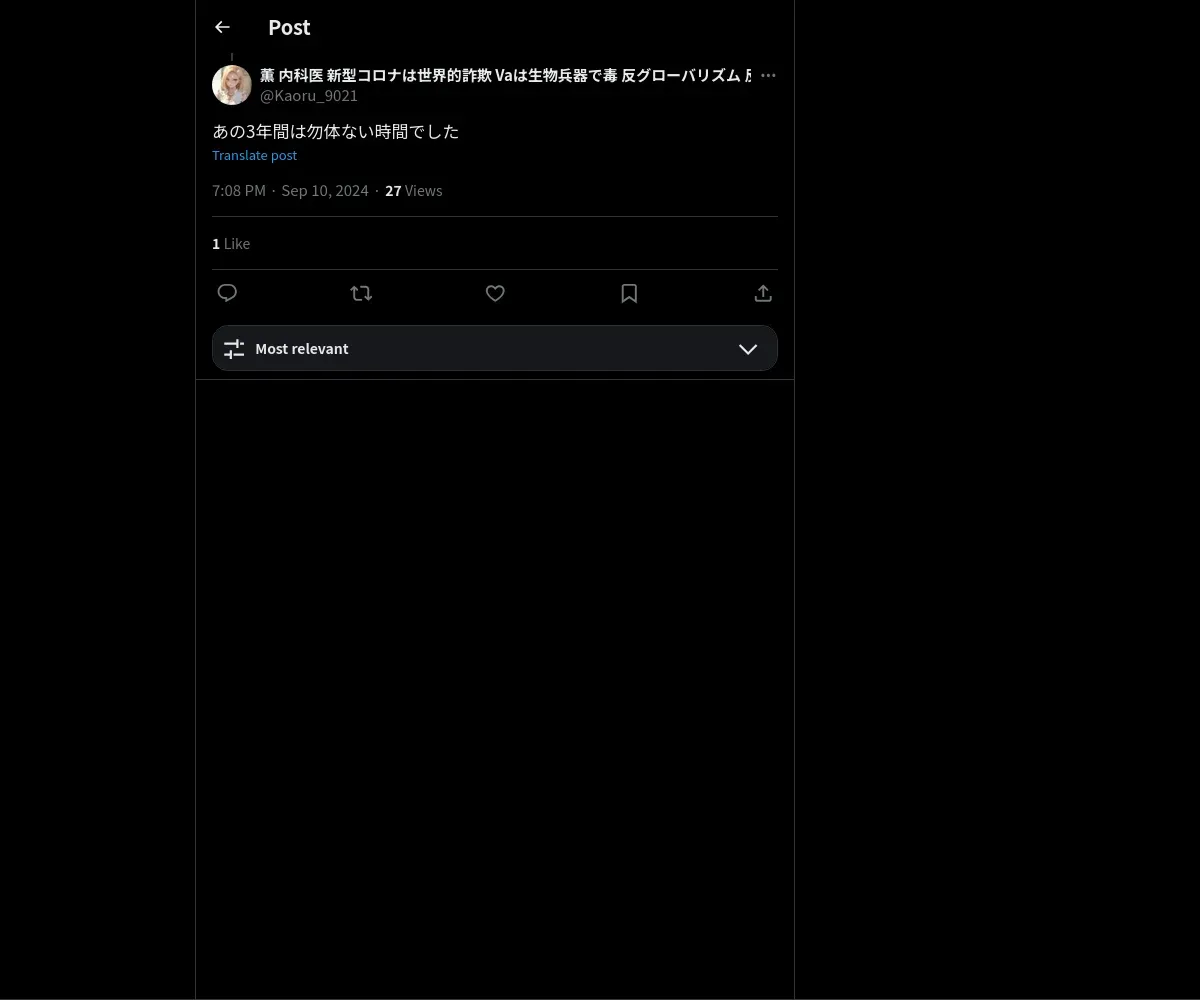
Task: Click the Sep 10, 2024 date
Action: click(x=325, y=191)
